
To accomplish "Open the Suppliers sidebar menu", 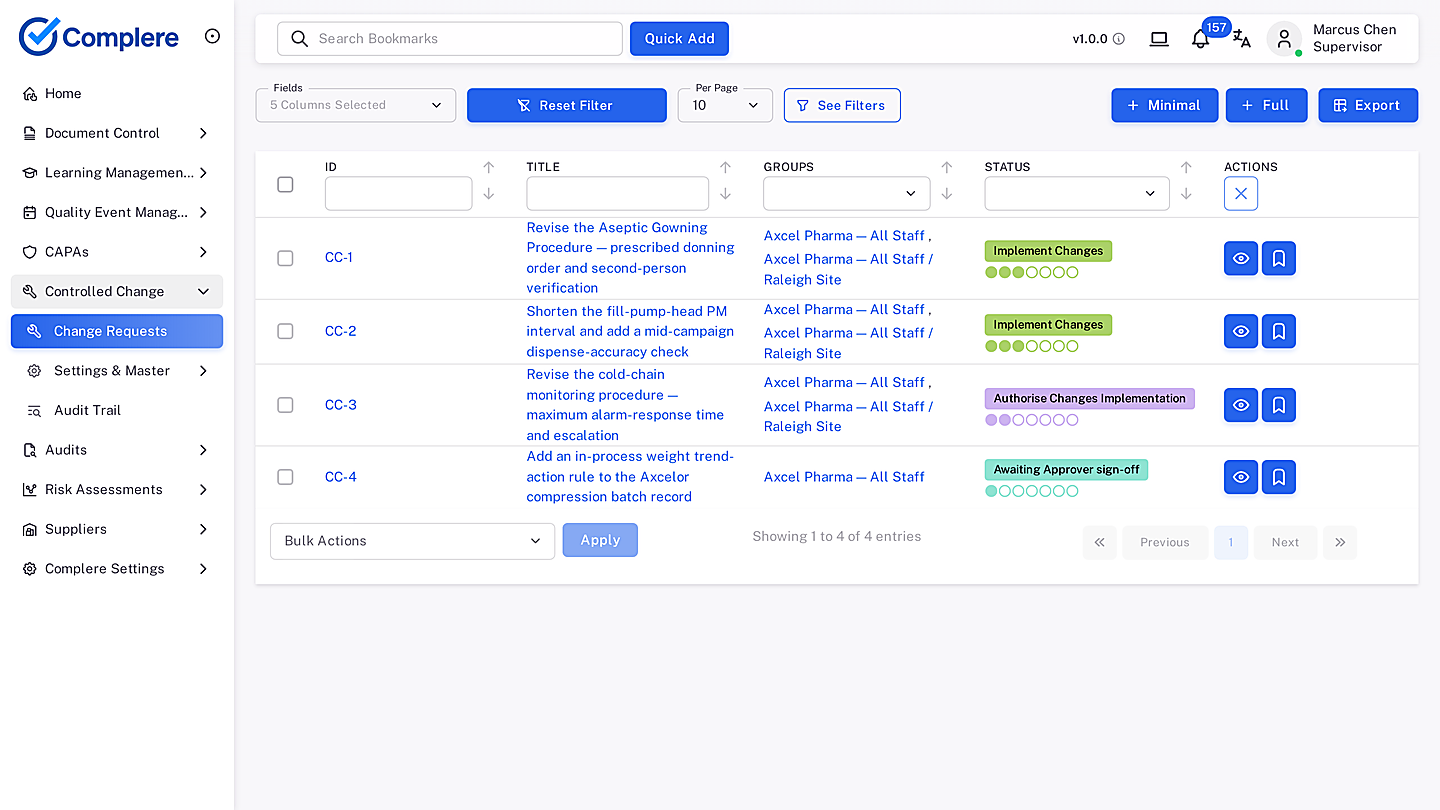I will (117, 529).
